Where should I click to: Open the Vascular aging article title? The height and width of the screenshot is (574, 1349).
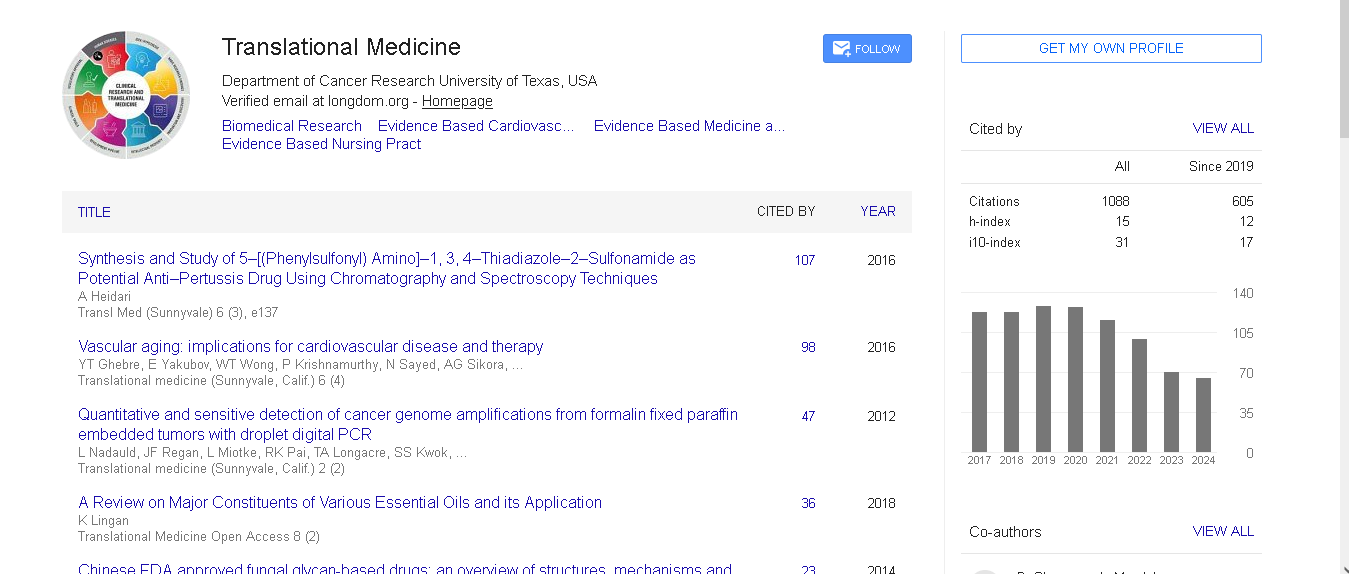310,346
